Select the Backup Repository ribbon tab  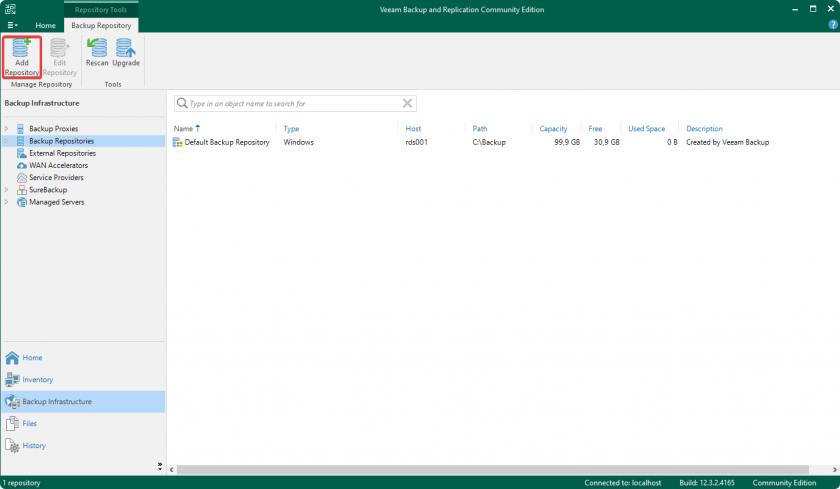click(101, 25)
